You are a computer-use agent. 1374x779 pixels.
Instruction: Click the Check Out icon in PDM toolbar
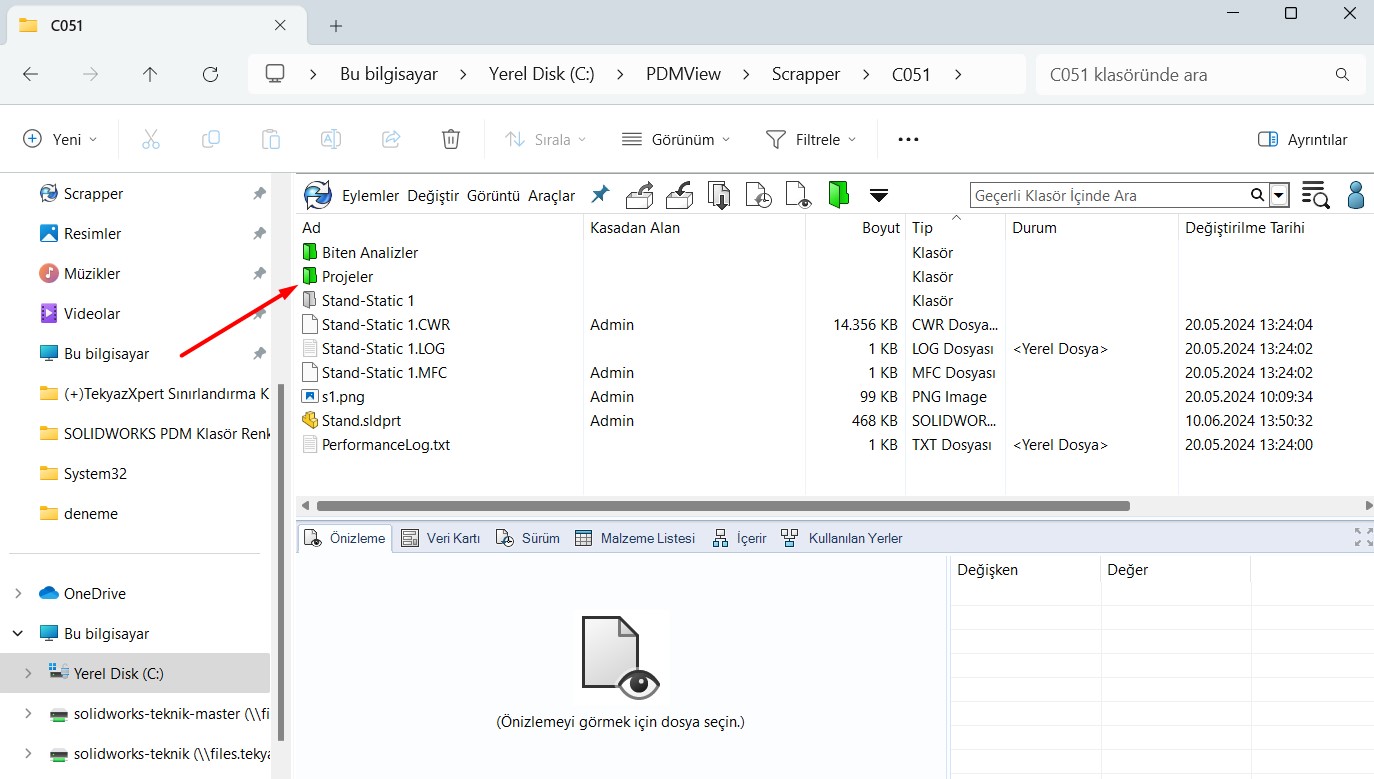coord(639,195)
